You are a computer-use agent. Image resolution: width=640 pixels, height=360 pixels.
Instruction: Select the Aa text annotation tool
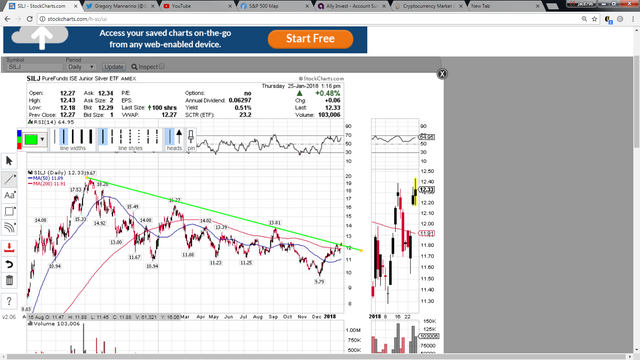(x=9, y=195)
